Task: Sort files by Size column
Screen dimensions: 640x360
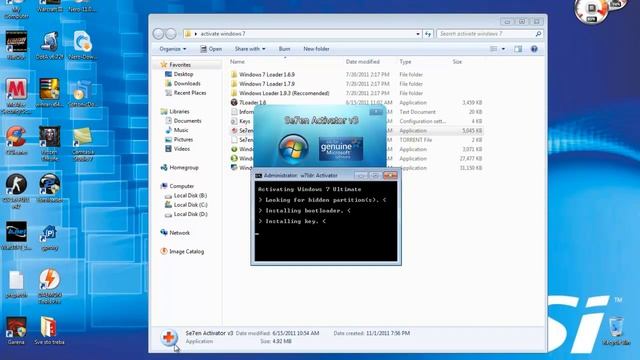Action: tap(457, 62)
